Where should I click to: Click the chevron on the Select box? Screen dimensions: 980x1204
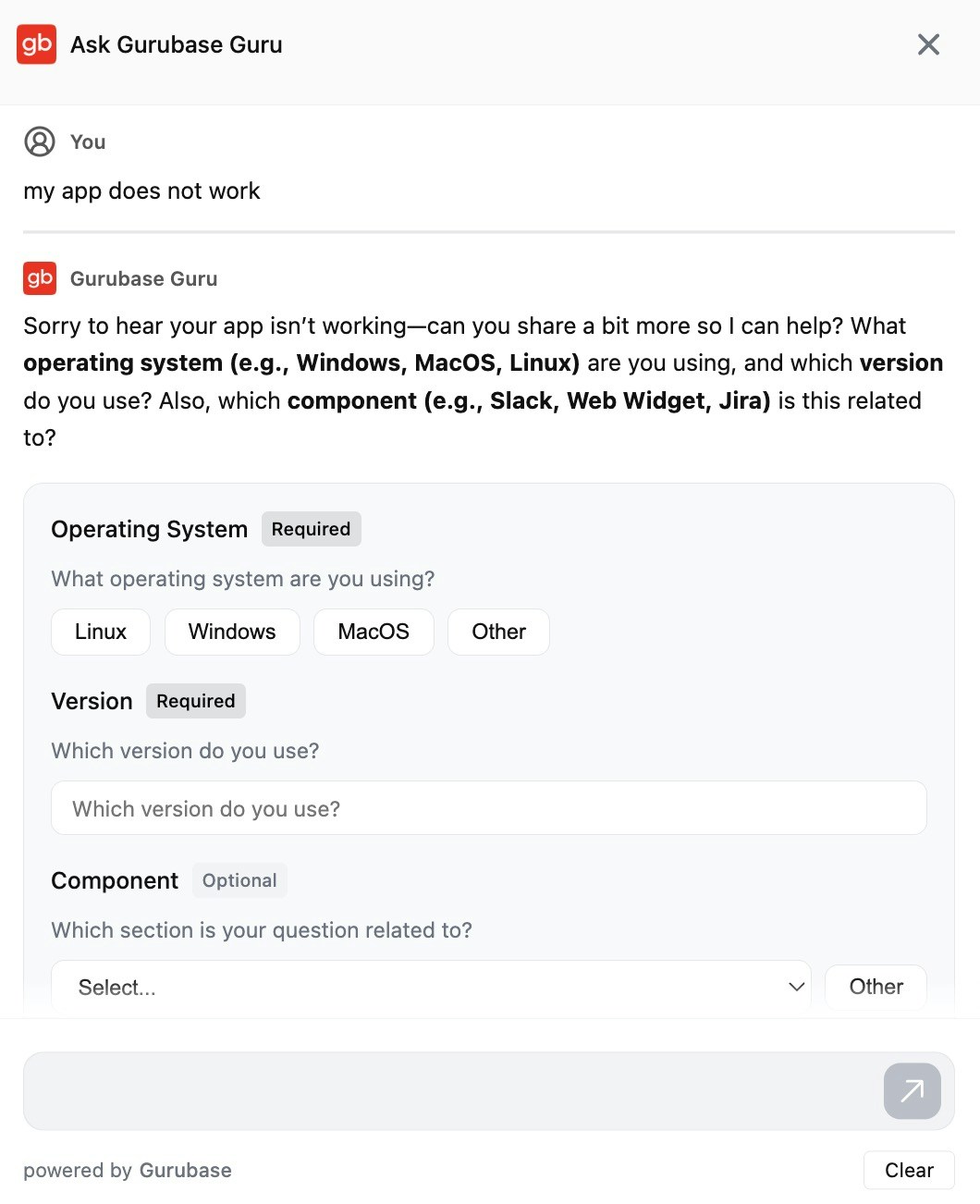click(x=796, y=987)
